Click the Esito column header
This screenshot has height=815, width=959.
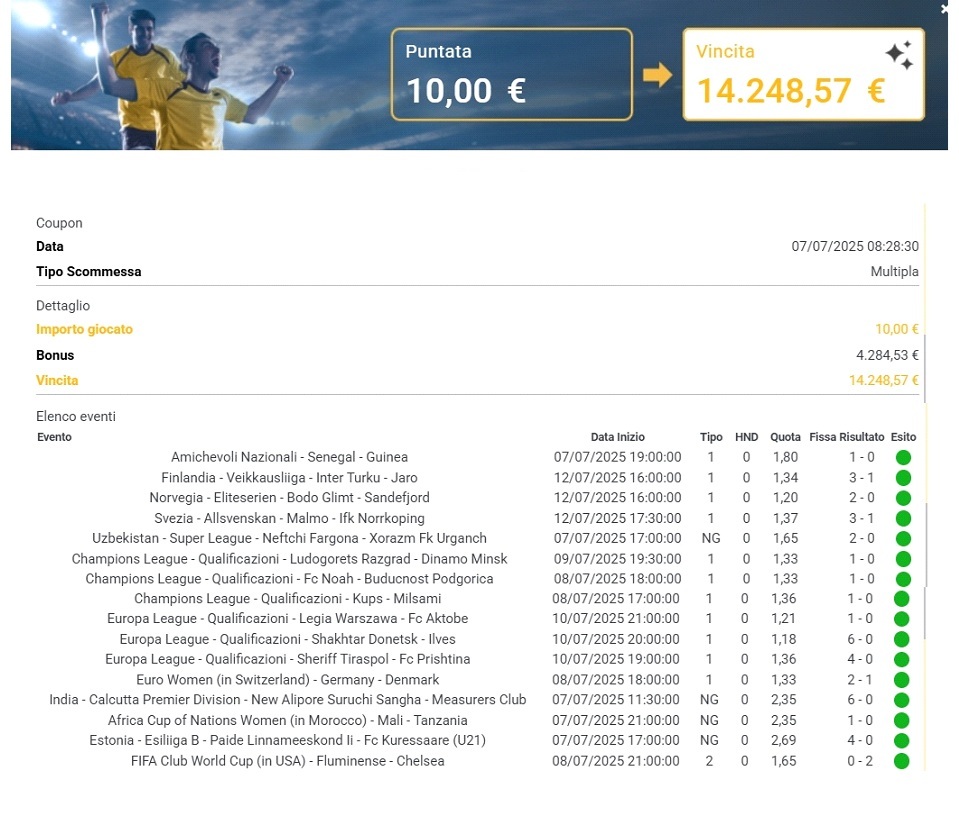(903, 437)
